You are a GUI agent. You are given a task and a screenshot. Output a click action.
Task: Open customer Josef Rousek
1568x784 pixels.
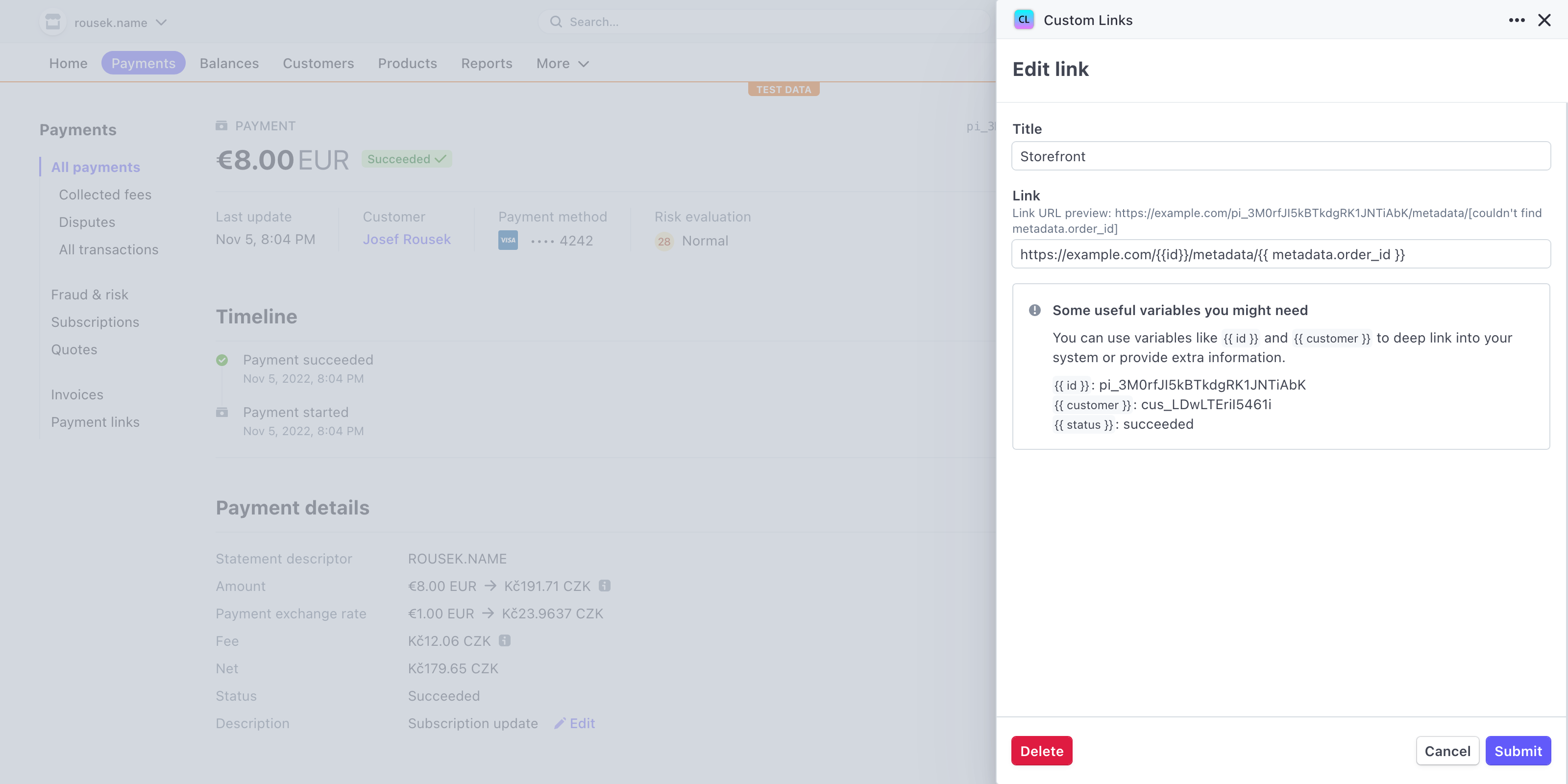406,239
